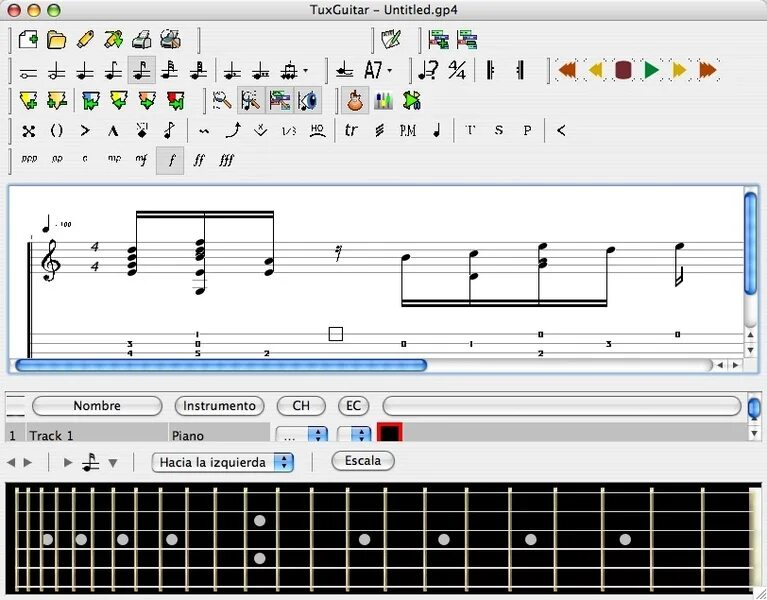The width and height of the screenshot is (767, 600).
Task: Insert repeat close bar
Action: click(x=520, y=71)
